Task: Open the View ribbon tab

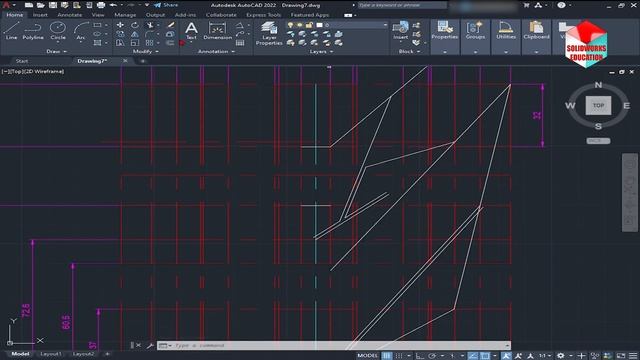Action: click(x=98, y=15)
